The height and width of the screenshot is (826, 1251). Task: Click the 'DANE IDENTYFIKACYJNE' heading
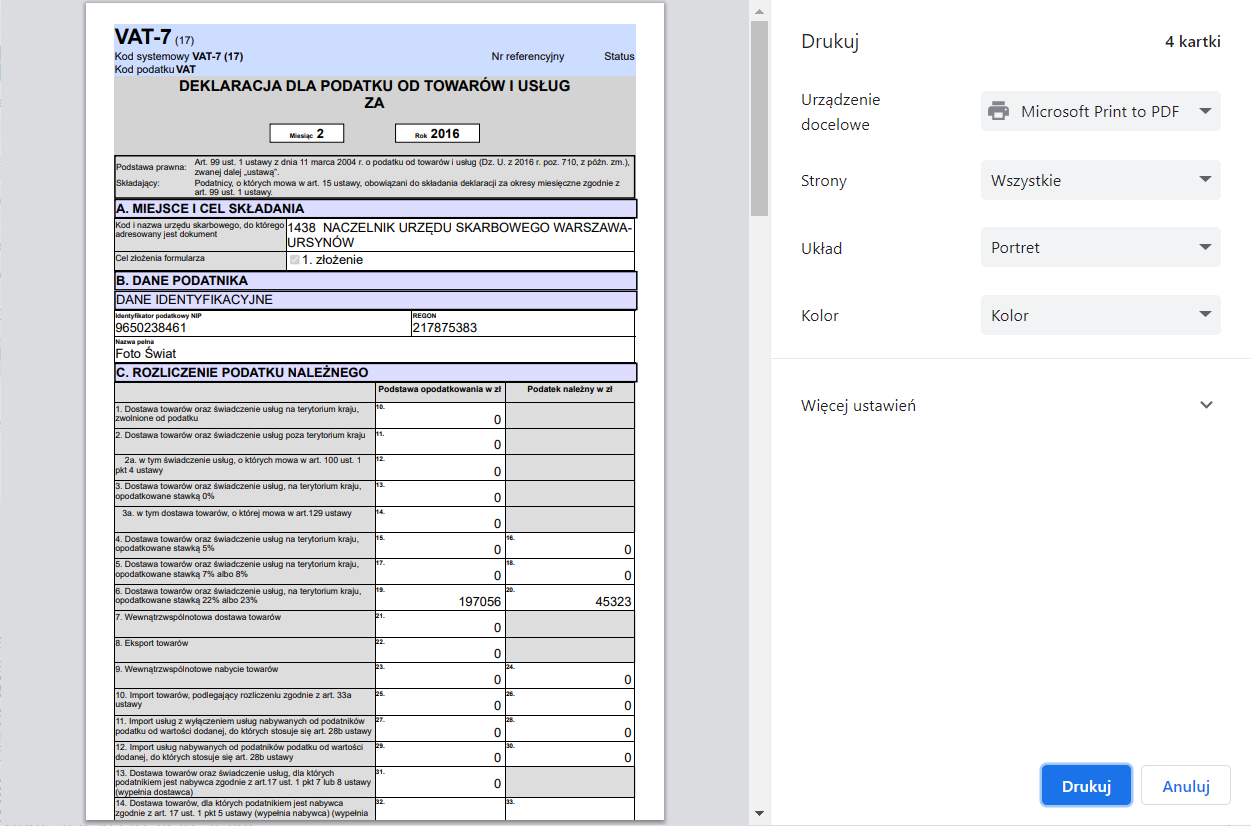tap(194, 300)
